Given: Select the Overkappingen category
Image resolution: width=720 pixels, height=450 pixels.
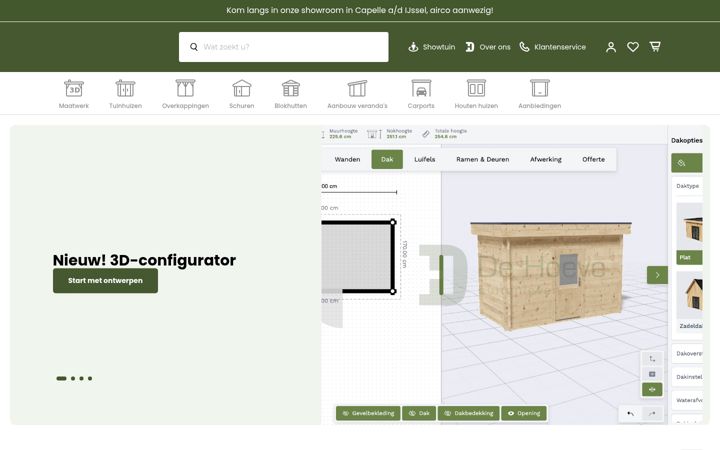Looking at the screenshot, I should 186,94.
